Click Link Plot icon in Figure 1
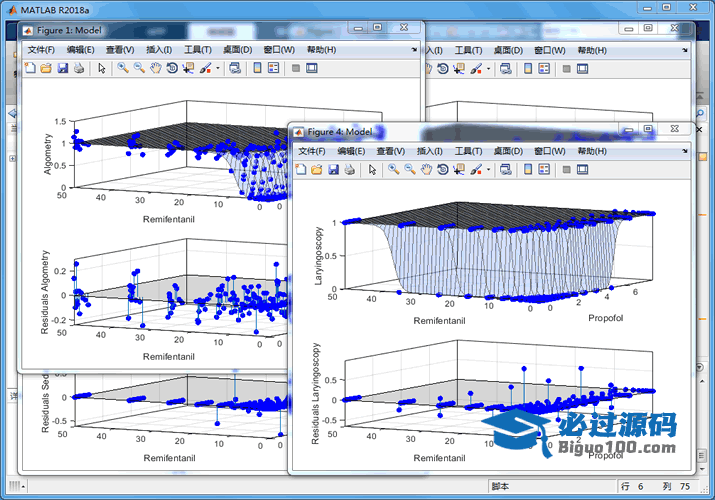Screen dimensions: 715x500 (x=235, y=68)
